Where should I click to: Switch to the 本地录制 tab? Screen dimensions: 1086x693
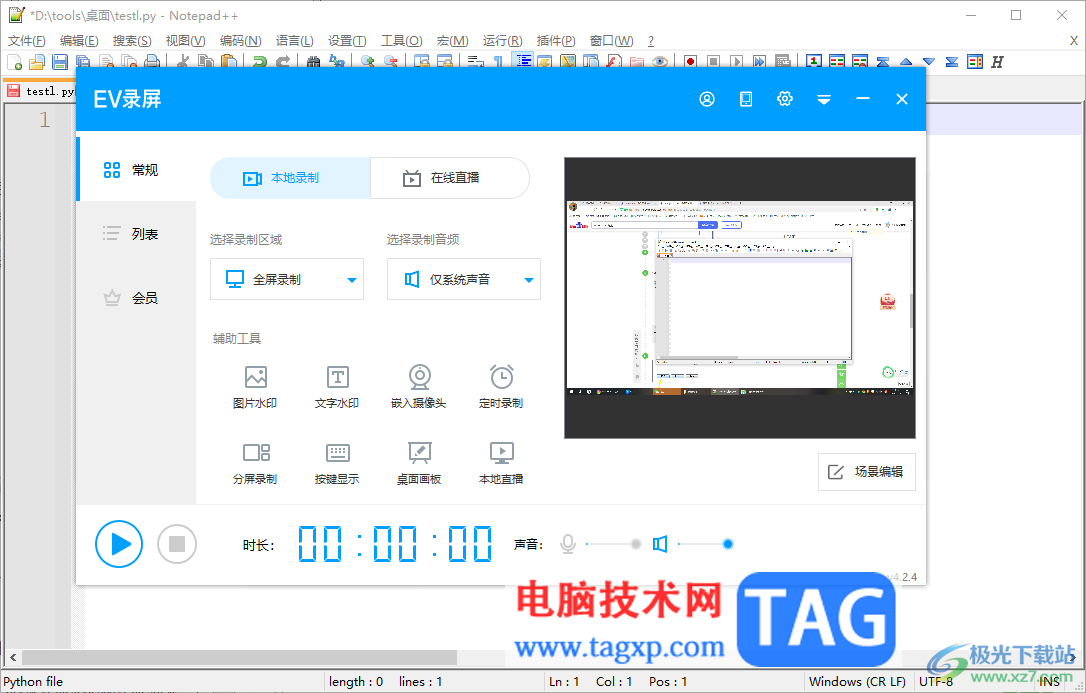[290, 178]
